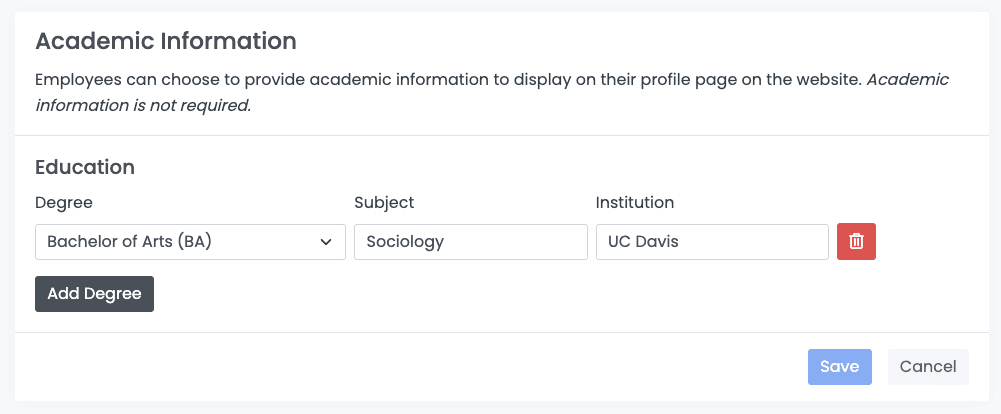Click the Institution column label
The image size is (1001, 414).
(x=635, y=202)
